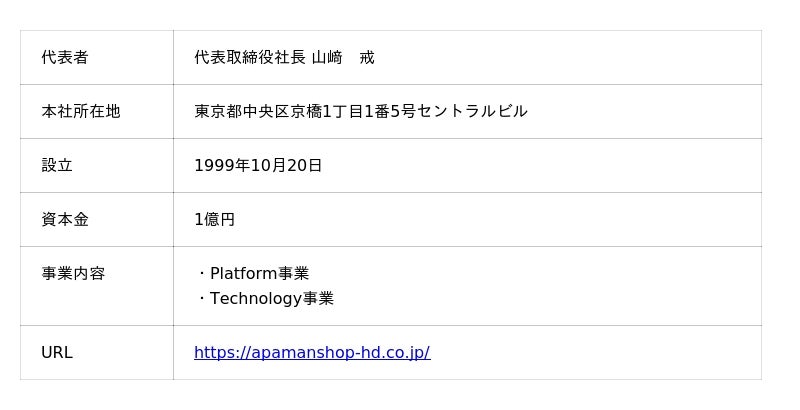The image size is (800, 410).
Task: Click the 東京都中央区京橋 address text
Action: (x=256, y=111)
